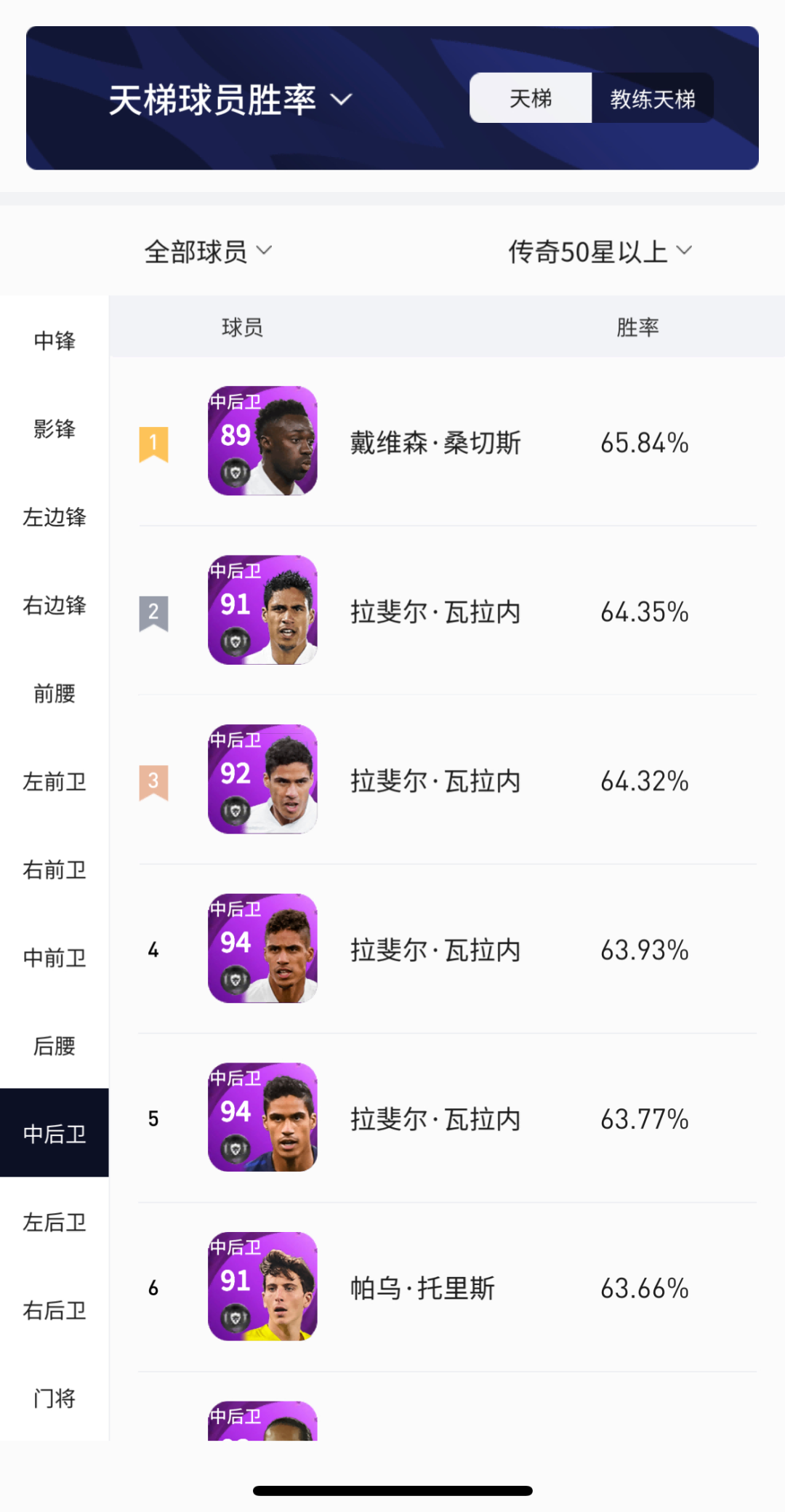Open the 全部球员 filter dropdown
This screenshot has height=1512, width=785.
[x=208, y=252]
